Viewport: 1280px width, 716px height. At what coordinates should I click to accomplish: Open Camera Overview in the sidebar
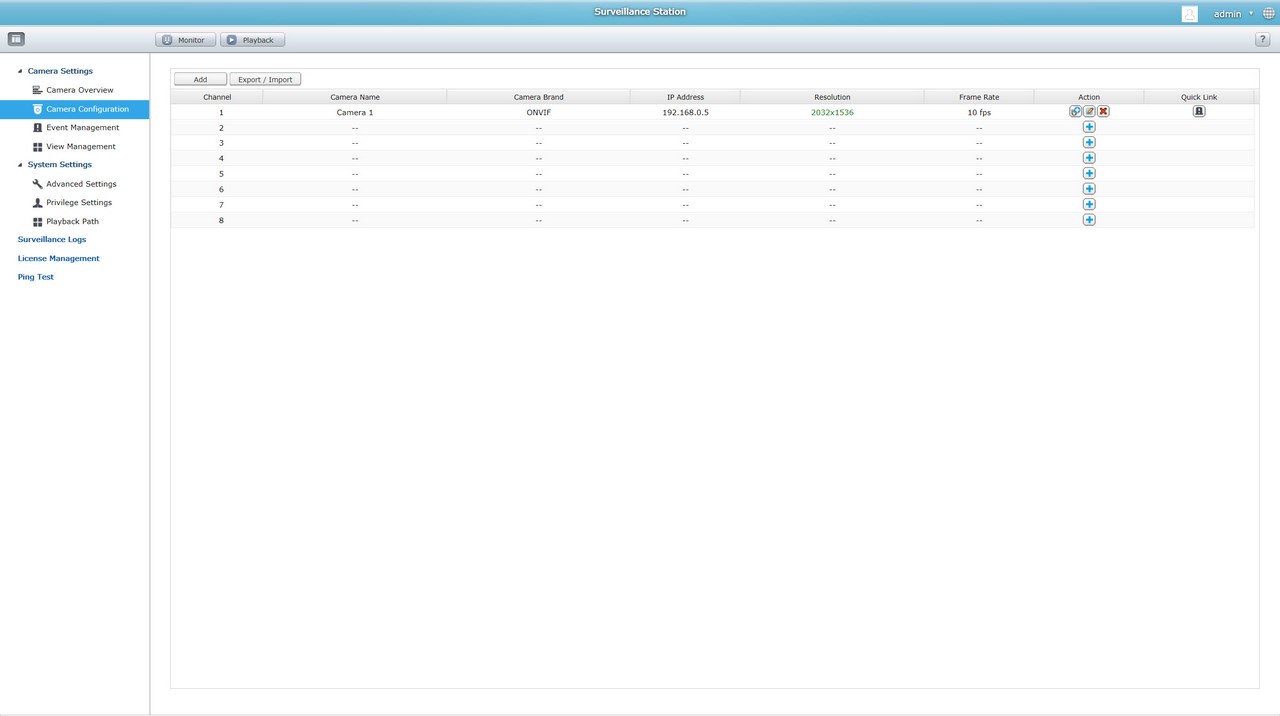coord(80,90)
